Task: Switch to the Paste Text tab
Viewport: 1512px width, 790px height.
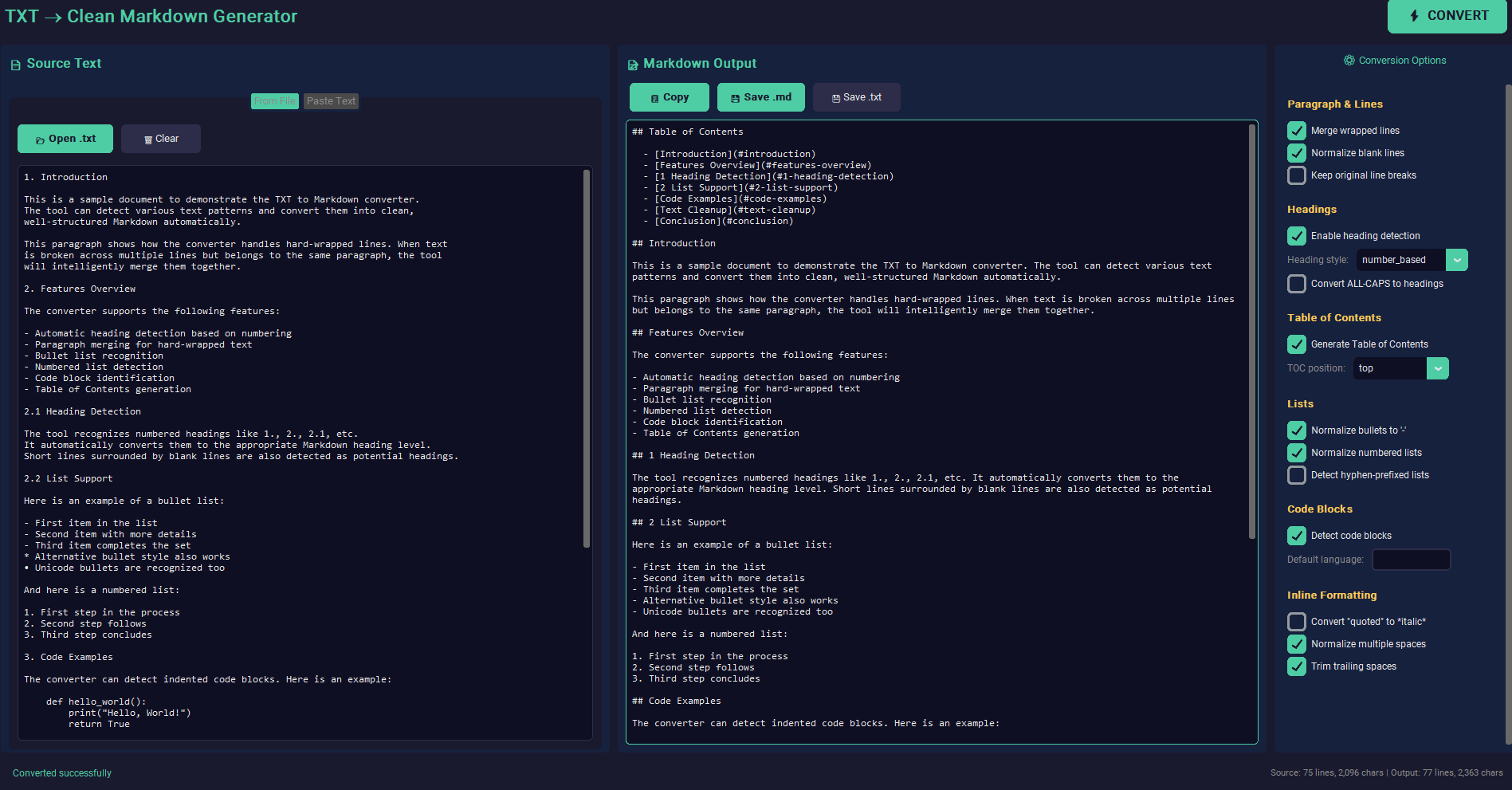Action: point(331,101)
